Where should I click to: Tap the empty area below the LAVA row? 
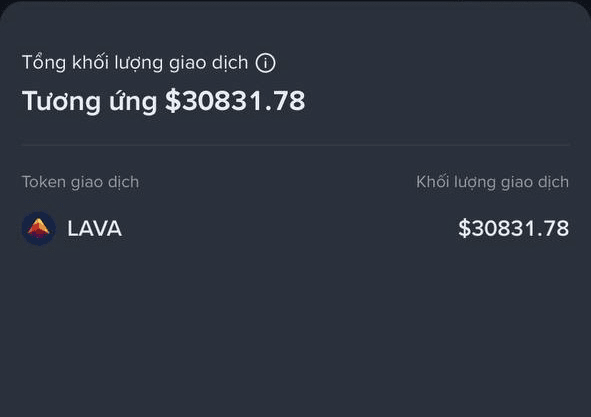point(296,332)
